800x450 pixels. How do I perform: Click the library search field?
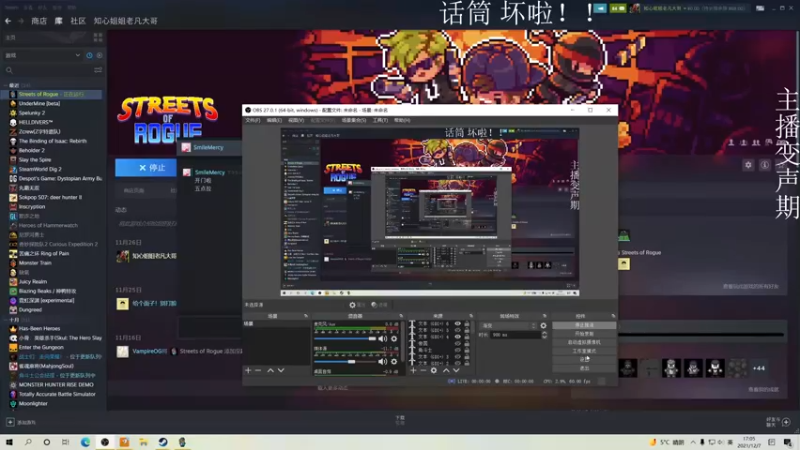48,70
